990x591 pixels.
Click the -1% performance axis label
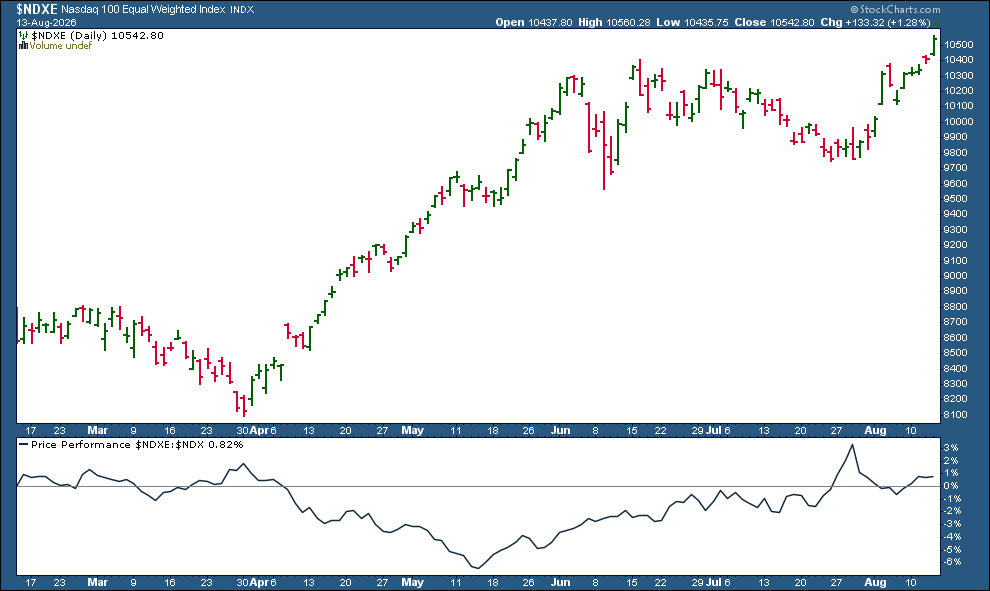(953, 498)
